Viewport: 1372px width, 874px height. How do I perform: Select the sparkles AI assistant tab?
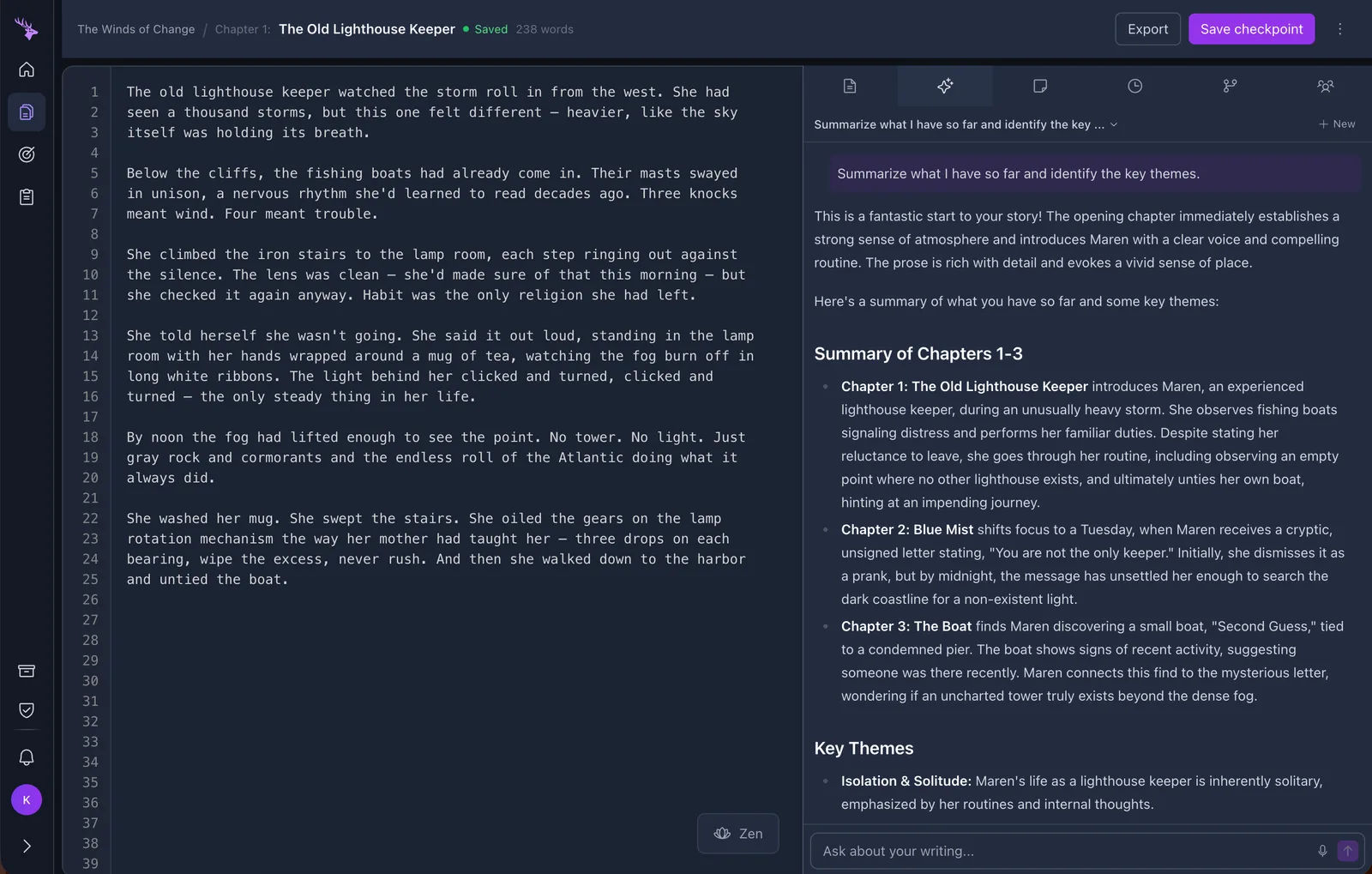[945, 86]
